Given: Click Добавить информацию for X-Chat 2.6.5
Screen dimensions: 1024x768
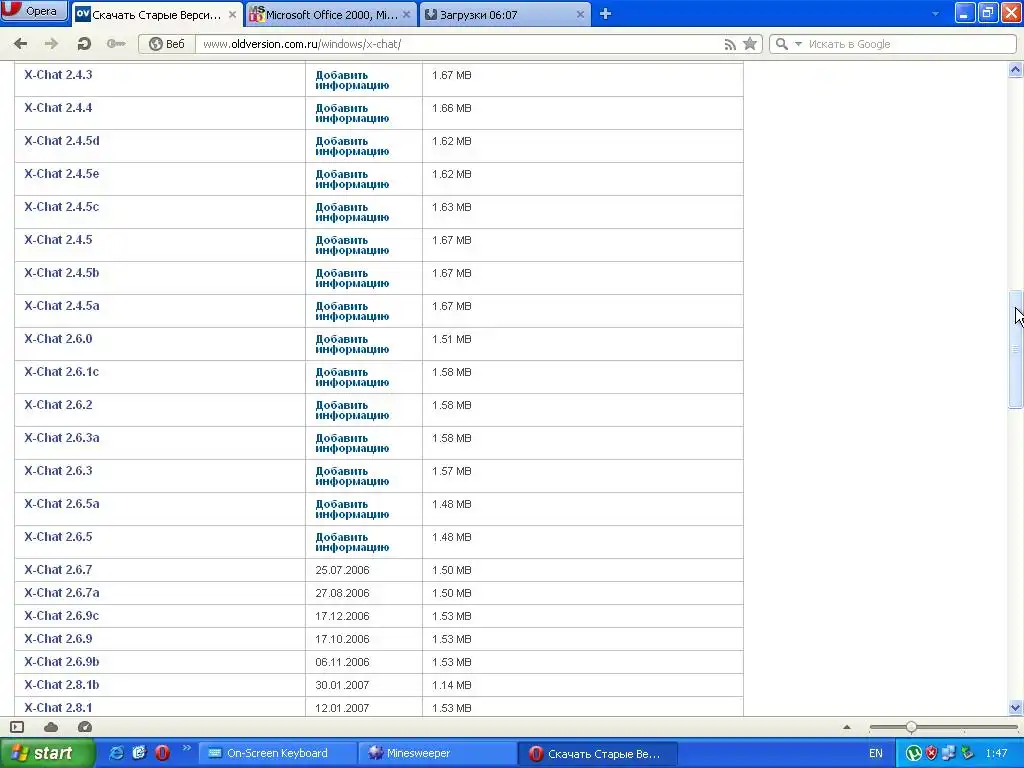Looking at the screenshot, I should coord(352,542).
